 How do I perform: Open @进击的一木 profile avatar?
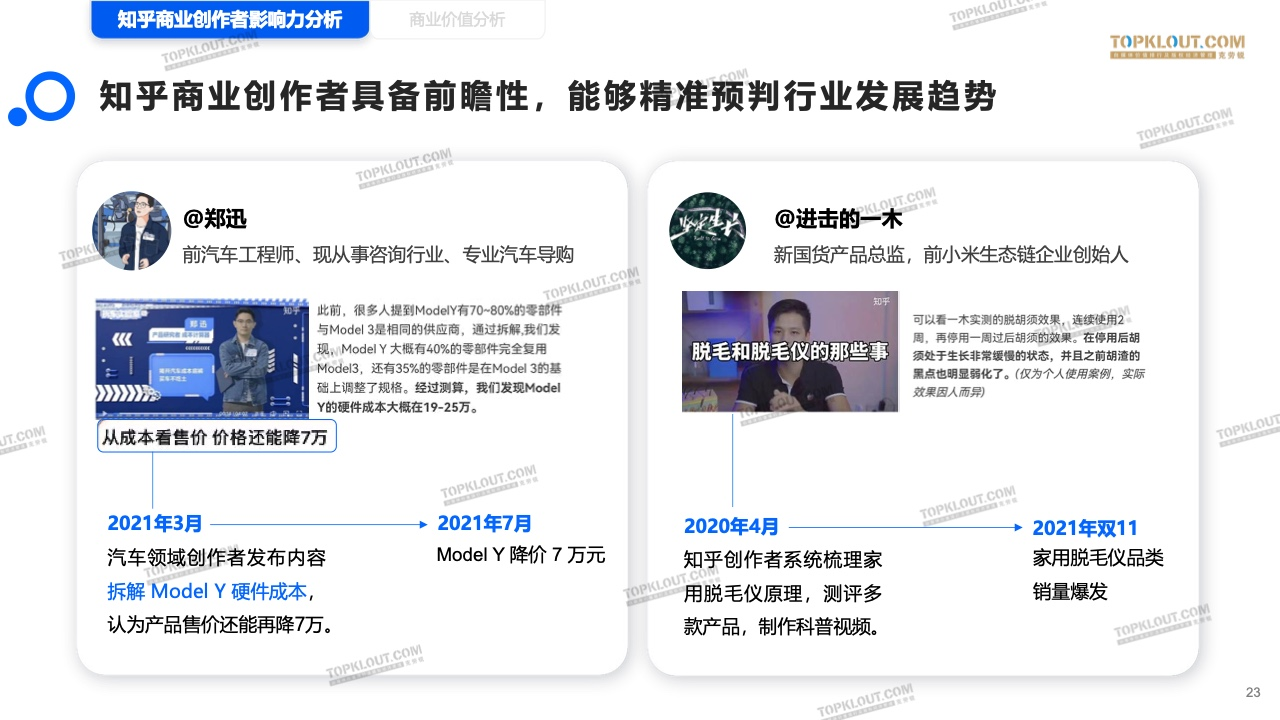[707, 230]
